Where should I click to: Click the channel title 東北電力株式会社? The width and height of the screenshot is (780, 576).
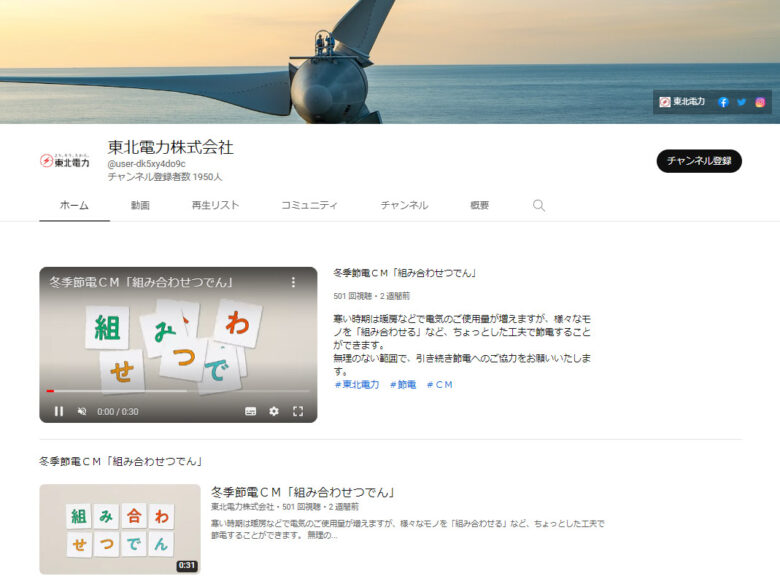click(171, 147)
